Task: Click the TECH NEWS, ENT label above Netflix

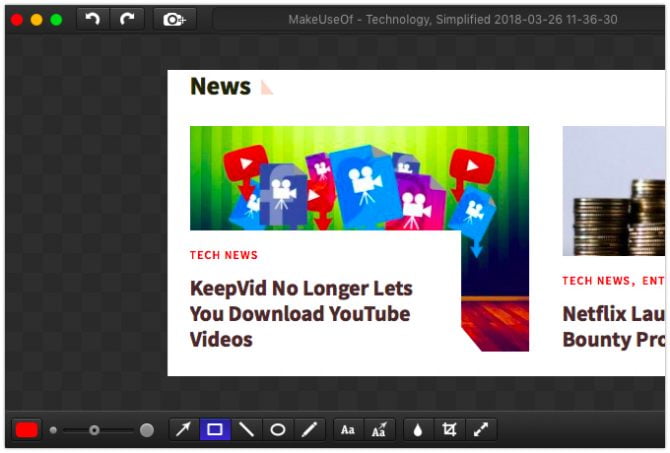Action: [x=614, y=281]
